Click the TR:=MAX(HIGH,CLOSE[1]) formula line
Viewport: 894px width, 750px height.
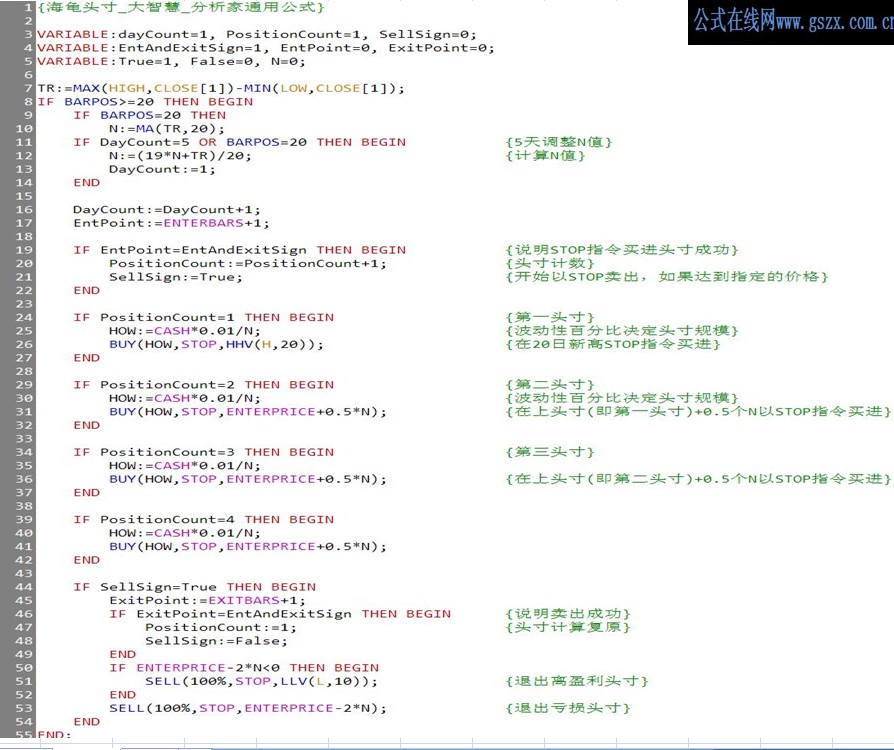pos(221,88)
